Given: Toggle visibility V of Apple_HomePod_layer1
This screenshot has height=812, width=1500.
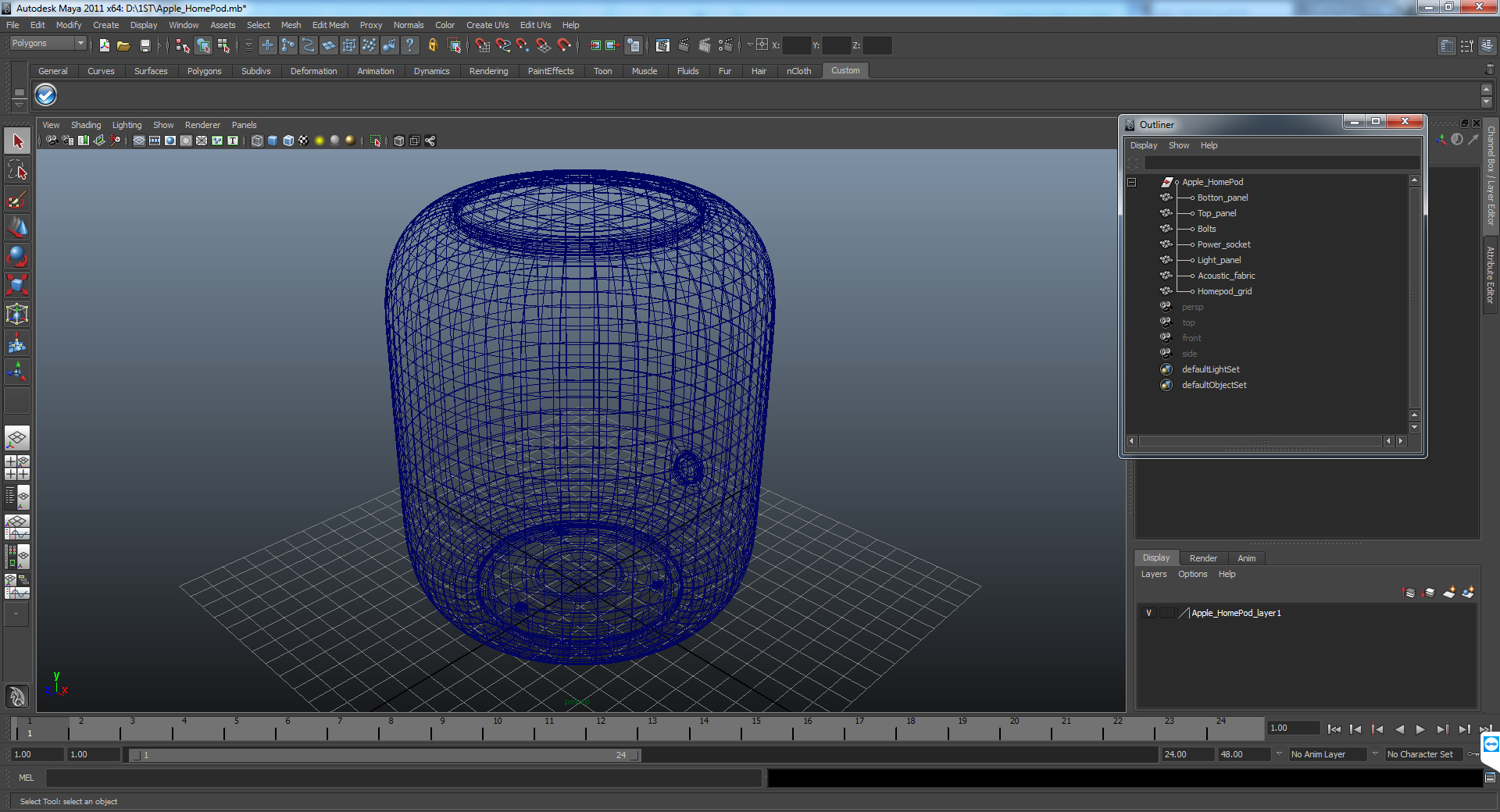Looking at the screenshot, I should [1148, 613].
